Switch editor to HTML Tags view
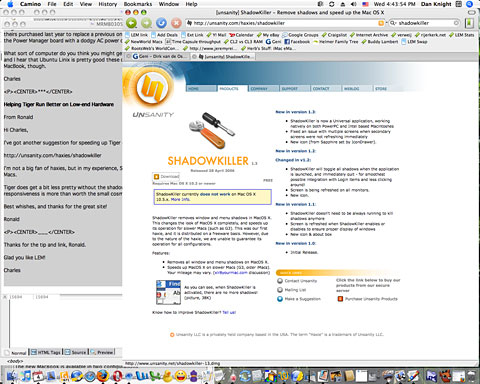The image size is (480, 384). tap(46, 352)
